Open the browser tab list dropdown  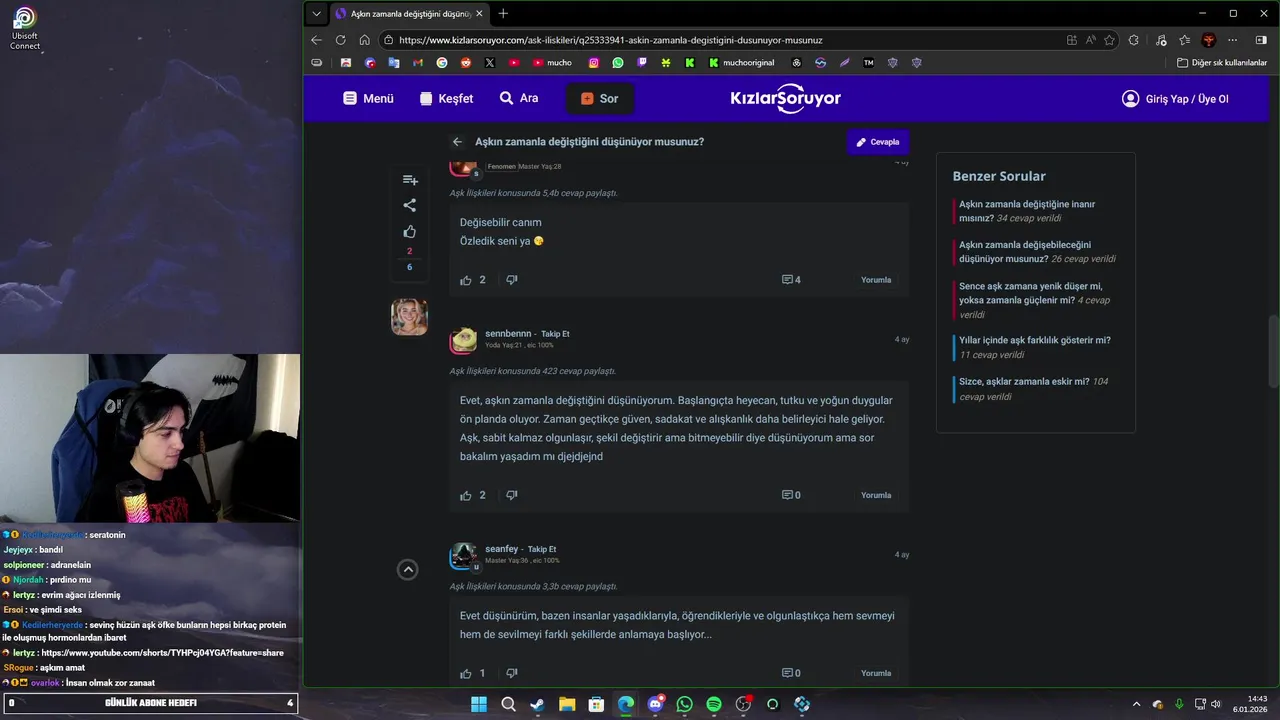317,14
